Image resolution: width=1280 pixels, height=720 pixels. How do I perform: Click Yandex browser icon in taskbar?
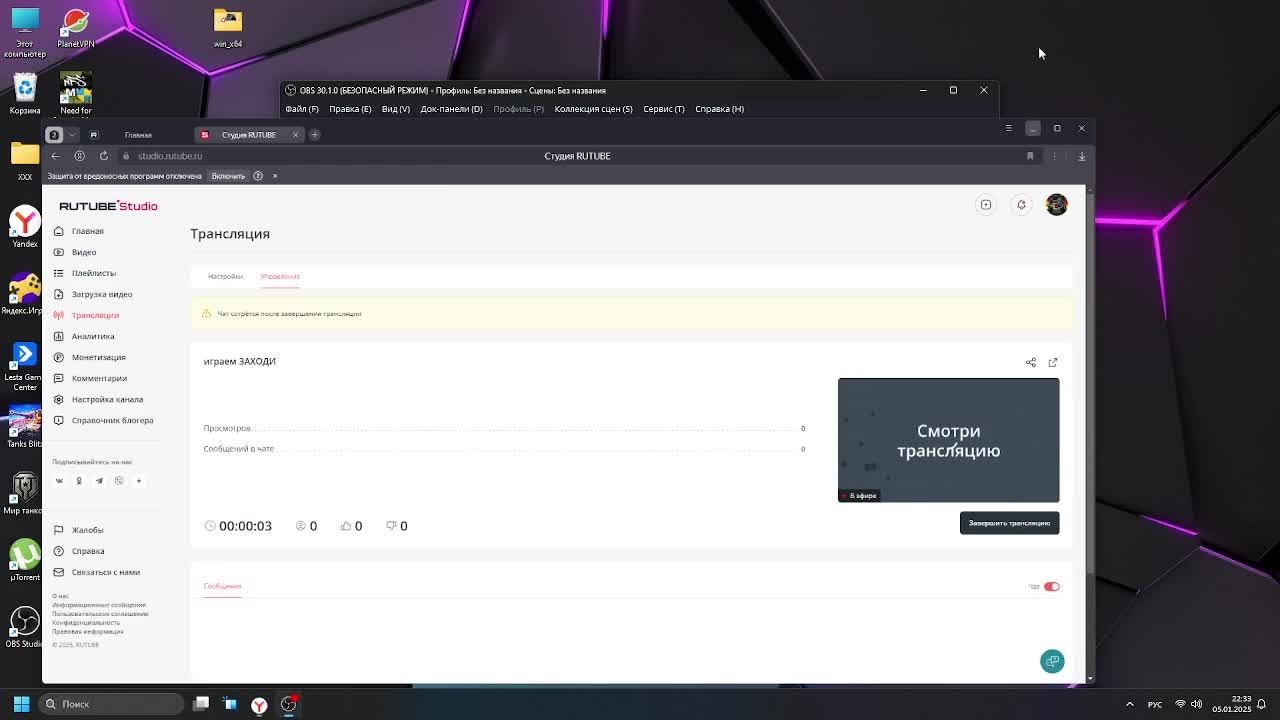(259, 705)
